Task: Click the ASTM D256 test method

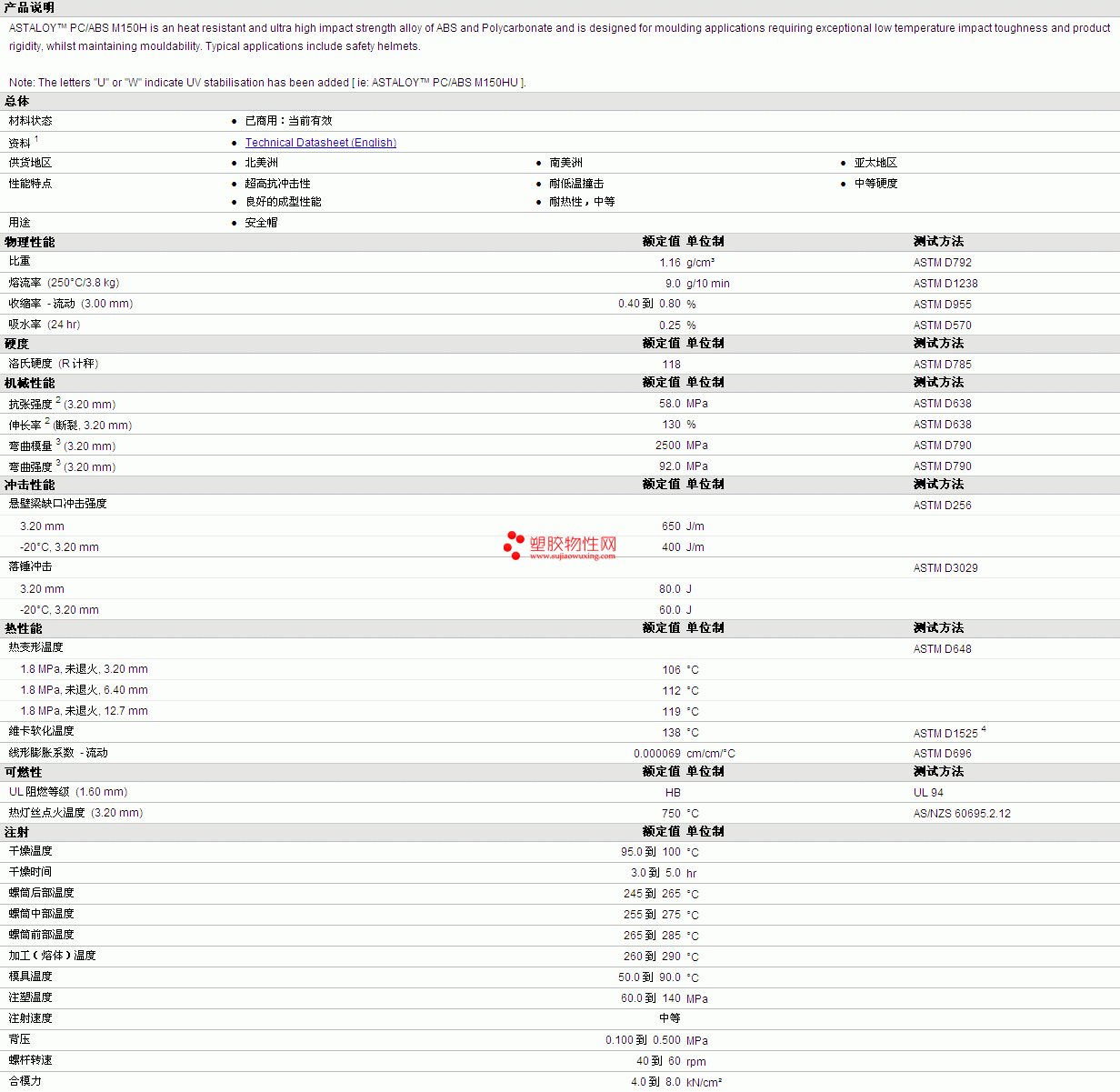Action: coord(942,506)
